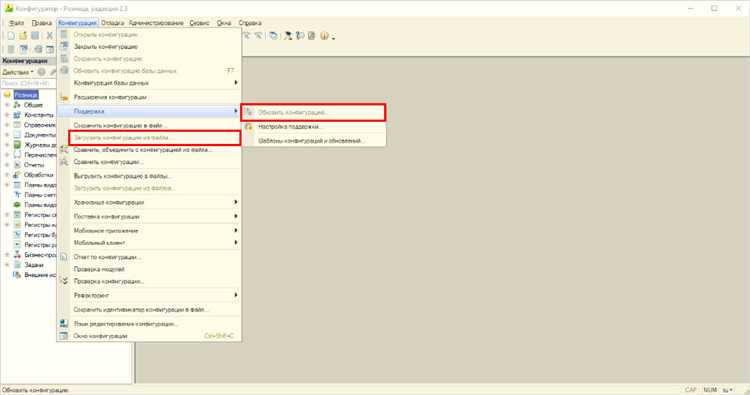Expand the Задачи tree node
Image resolution: width=750 pixels, height=395 pixels.
(7, 264)
